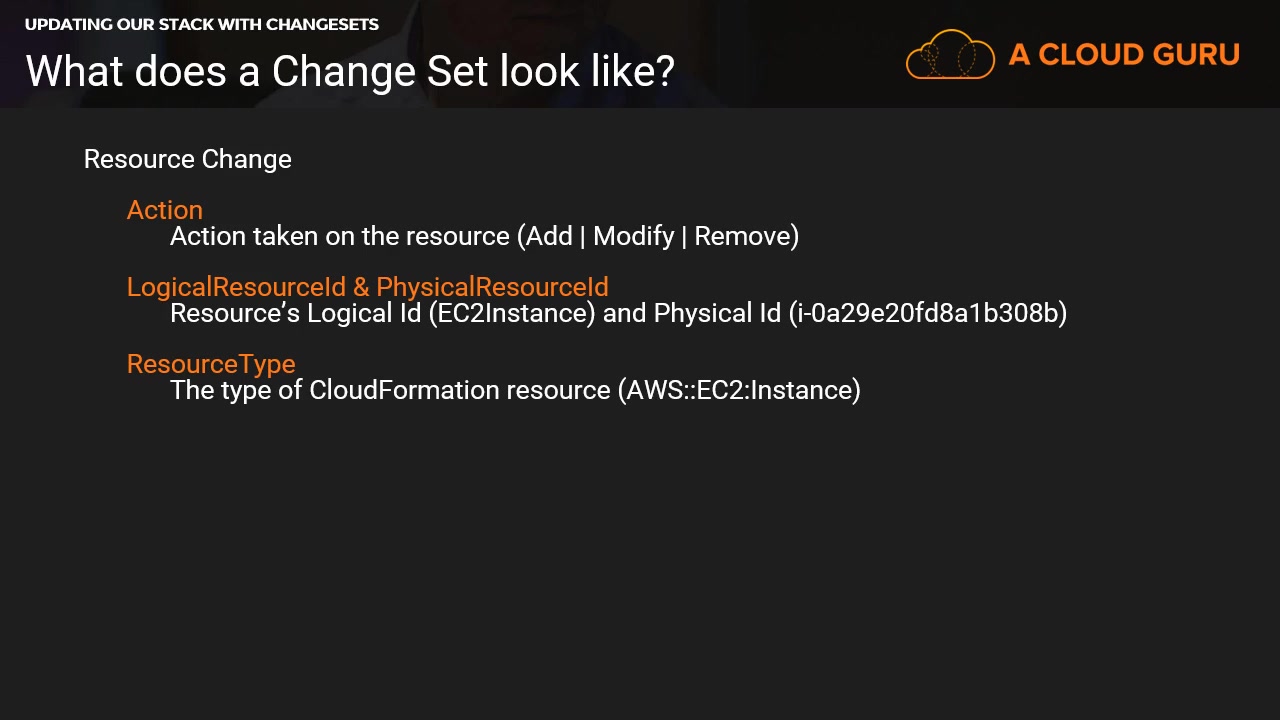Click the "Resource's Logical Id" phrase
1280x720 pixels.
tap(295, 313)
